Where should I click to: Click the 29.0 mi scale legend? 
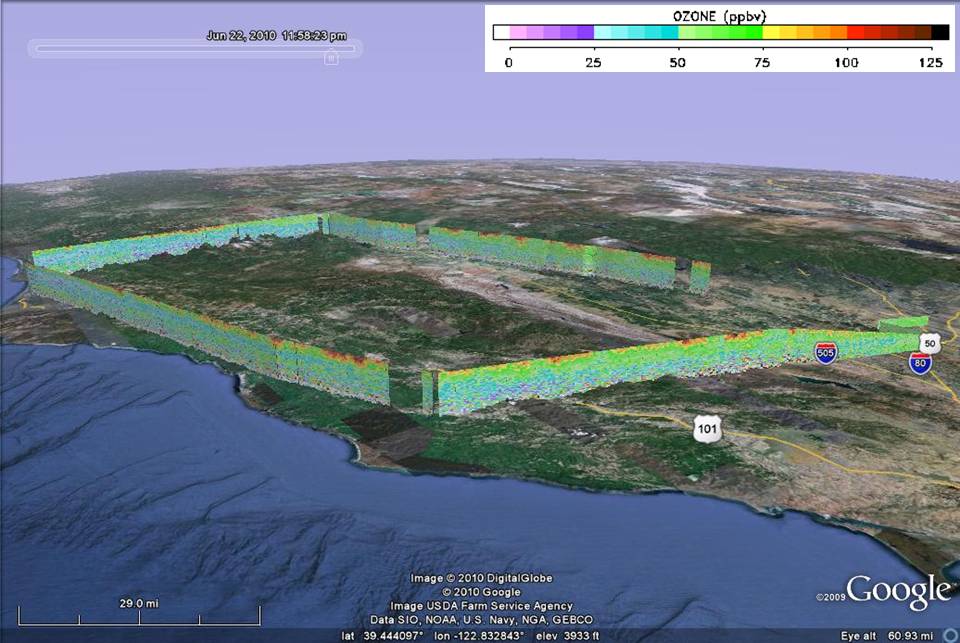[139, 612]
